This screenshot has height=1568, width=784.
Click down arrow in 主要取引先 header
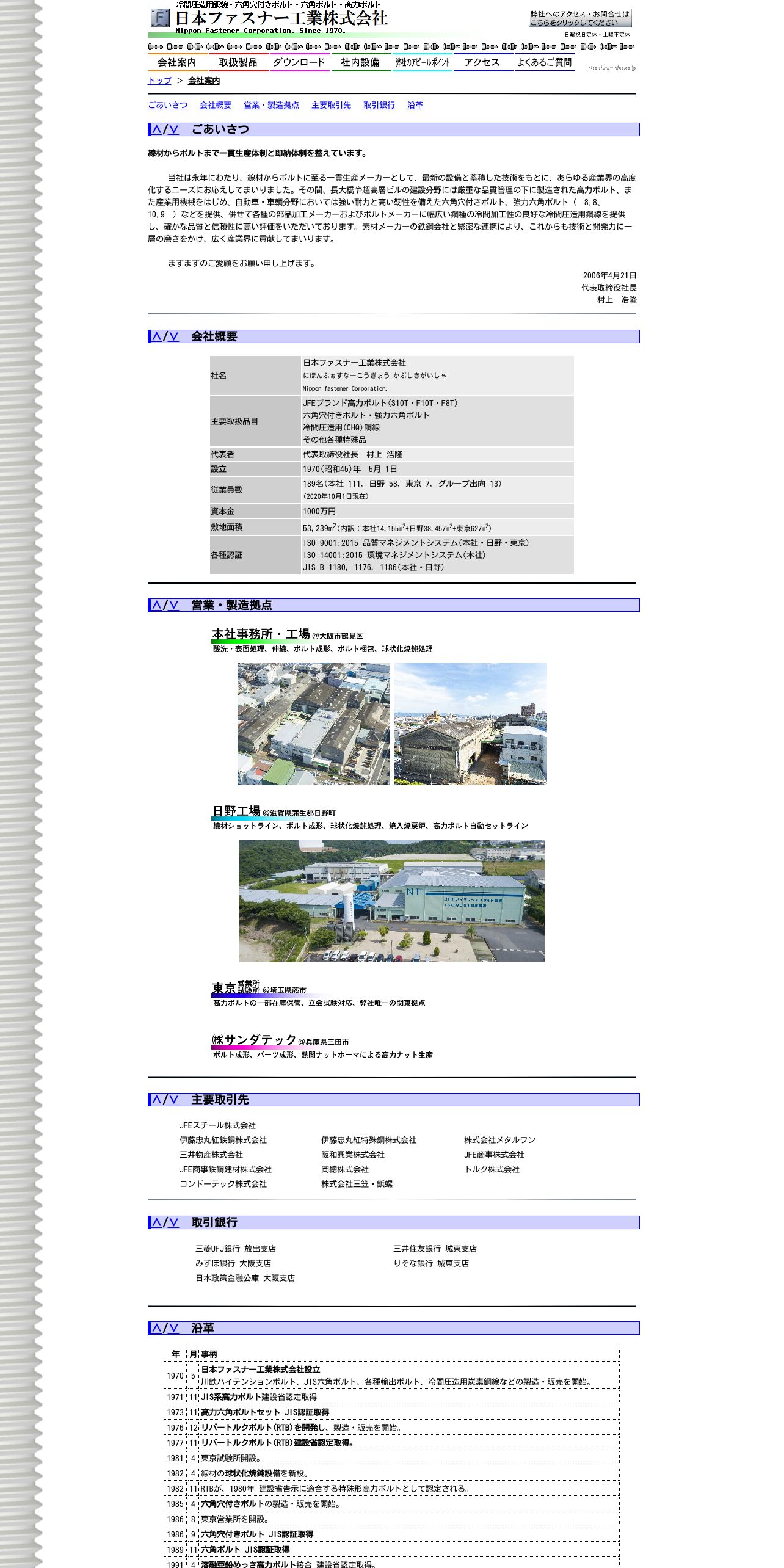tap(174, 1100)
